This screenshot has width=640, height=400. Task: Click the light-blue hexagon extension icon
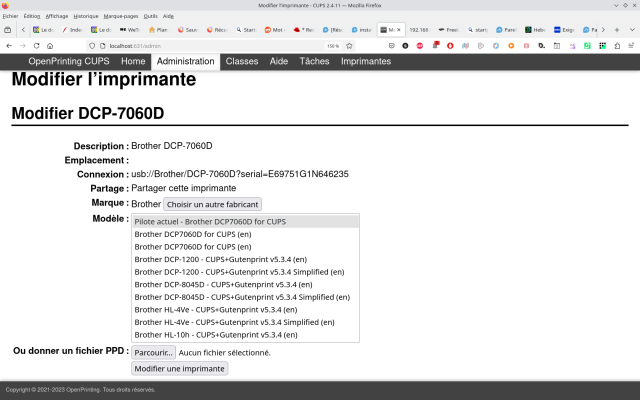pos(496,46)
